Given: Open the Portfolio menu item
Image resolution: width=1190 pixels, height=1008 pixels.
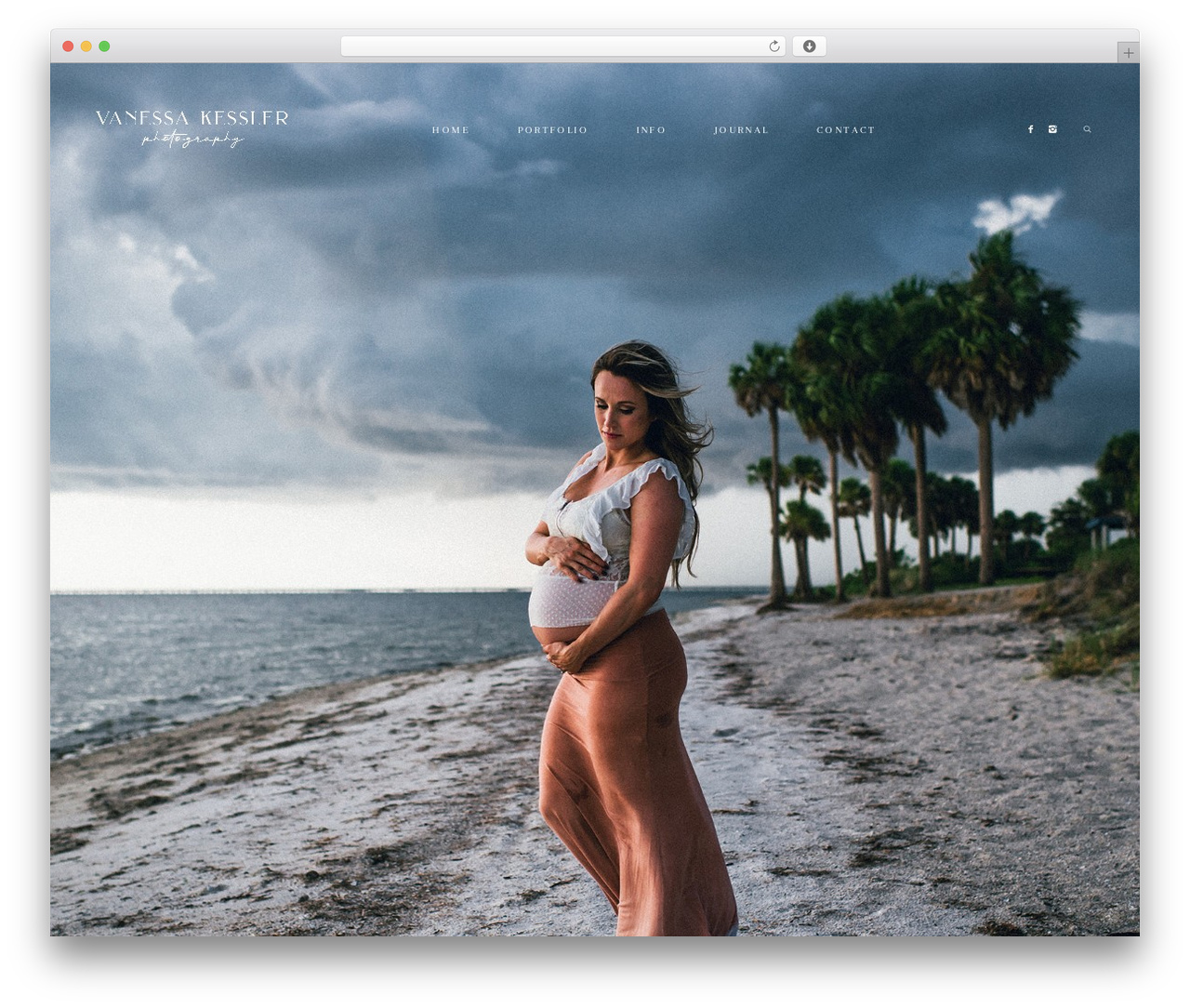Looking at the screenshot, I should [552, 130].
